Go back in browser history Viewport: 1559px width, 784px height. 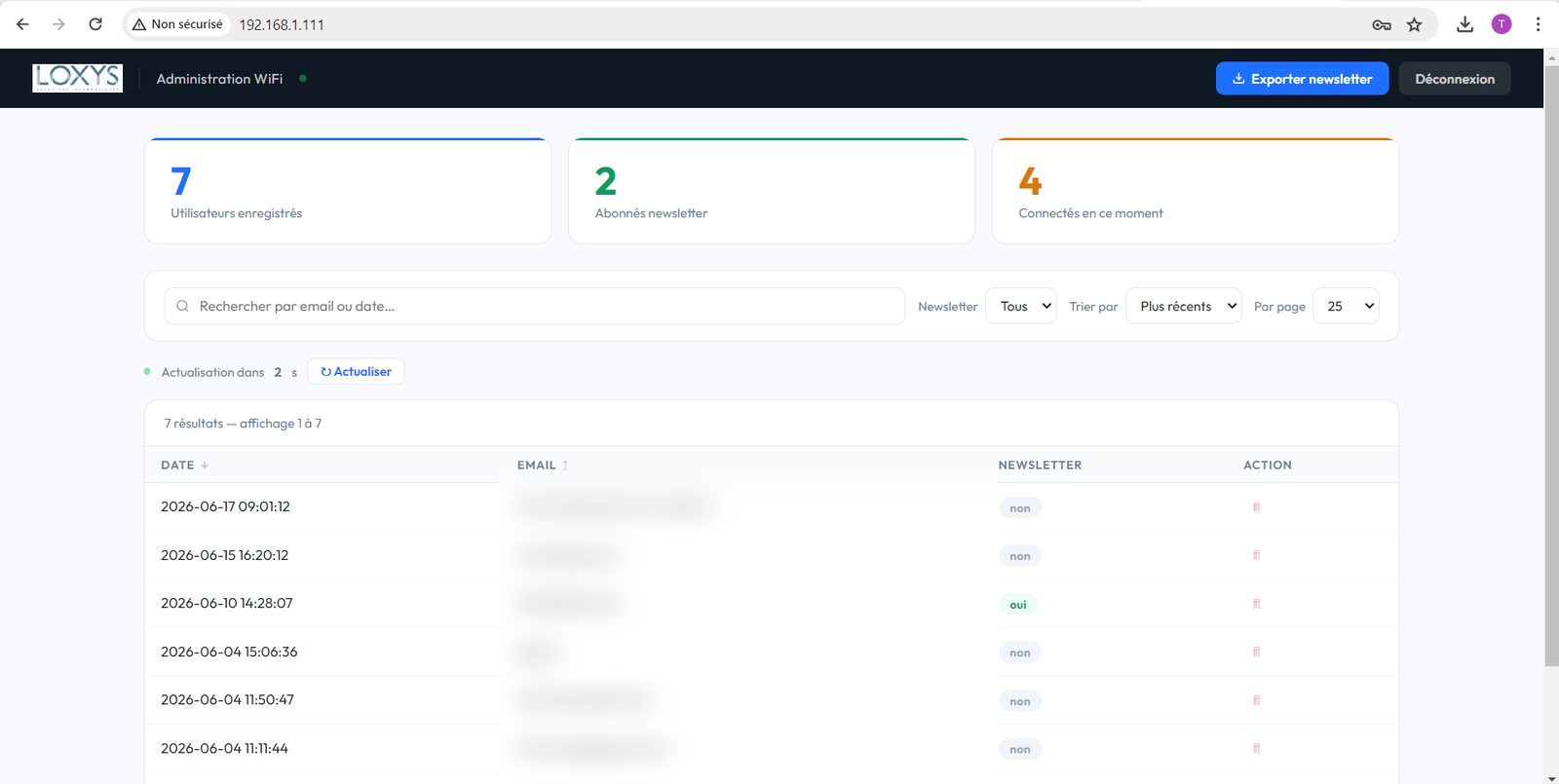22,24
